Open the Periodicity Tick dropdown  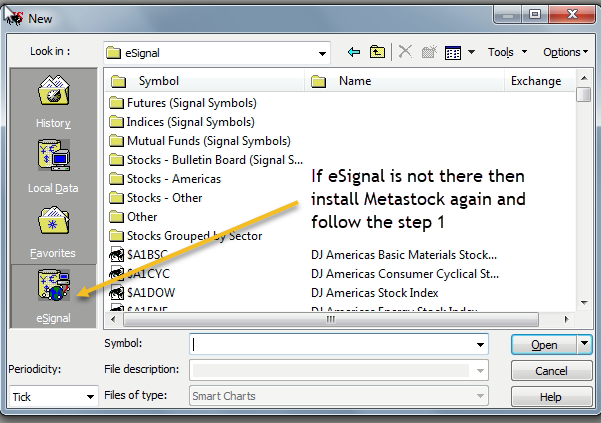coord(90,397)
